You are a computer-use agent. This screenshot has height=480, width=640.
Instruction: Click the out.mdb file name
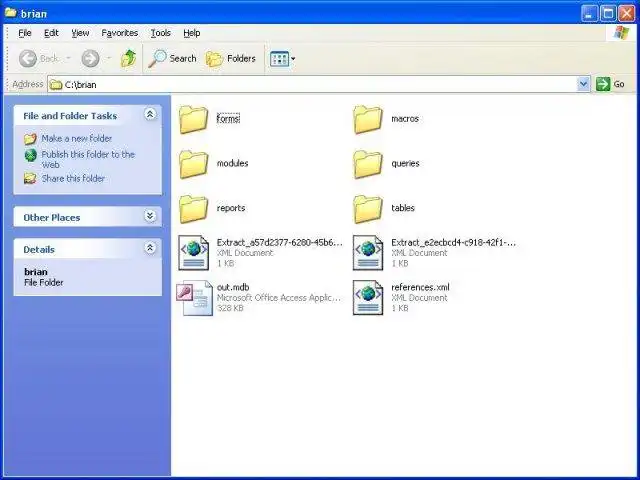[233, 287]
